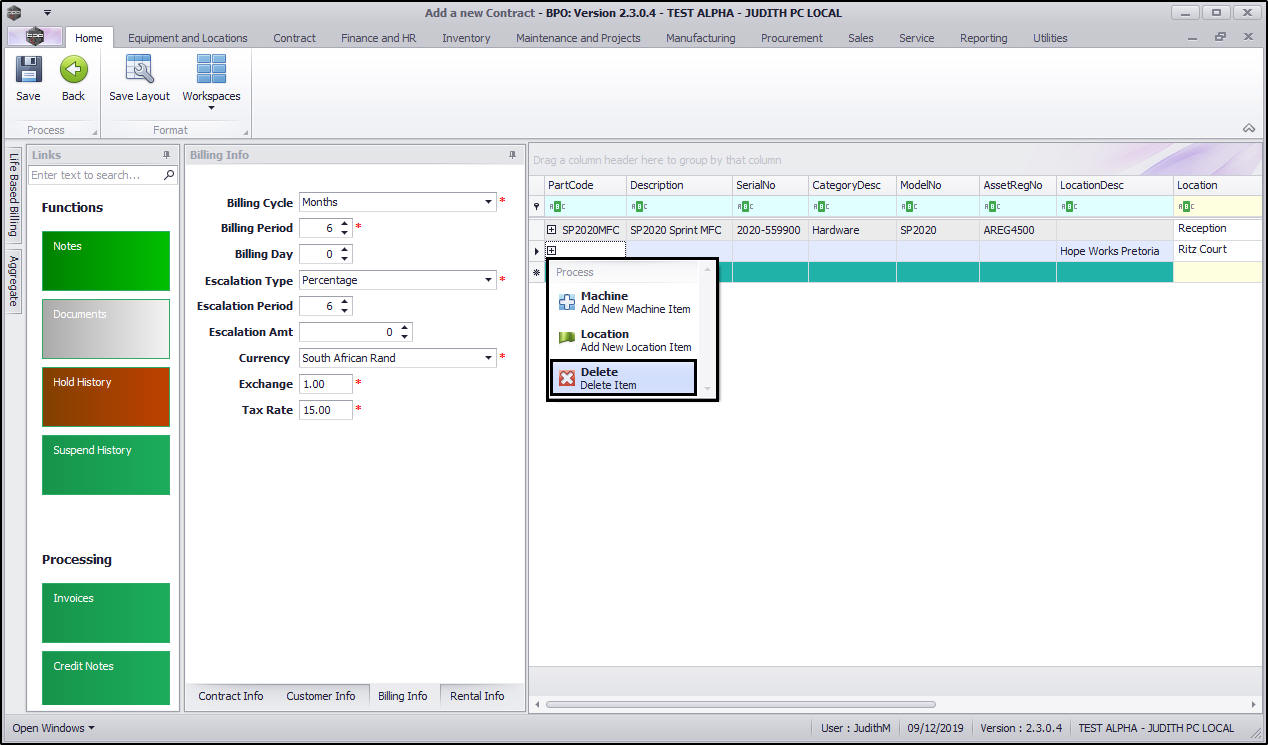1268x745 pixels.
Task: Click the AssetRegNo column filter icon
Action: [x=993, y=207]
